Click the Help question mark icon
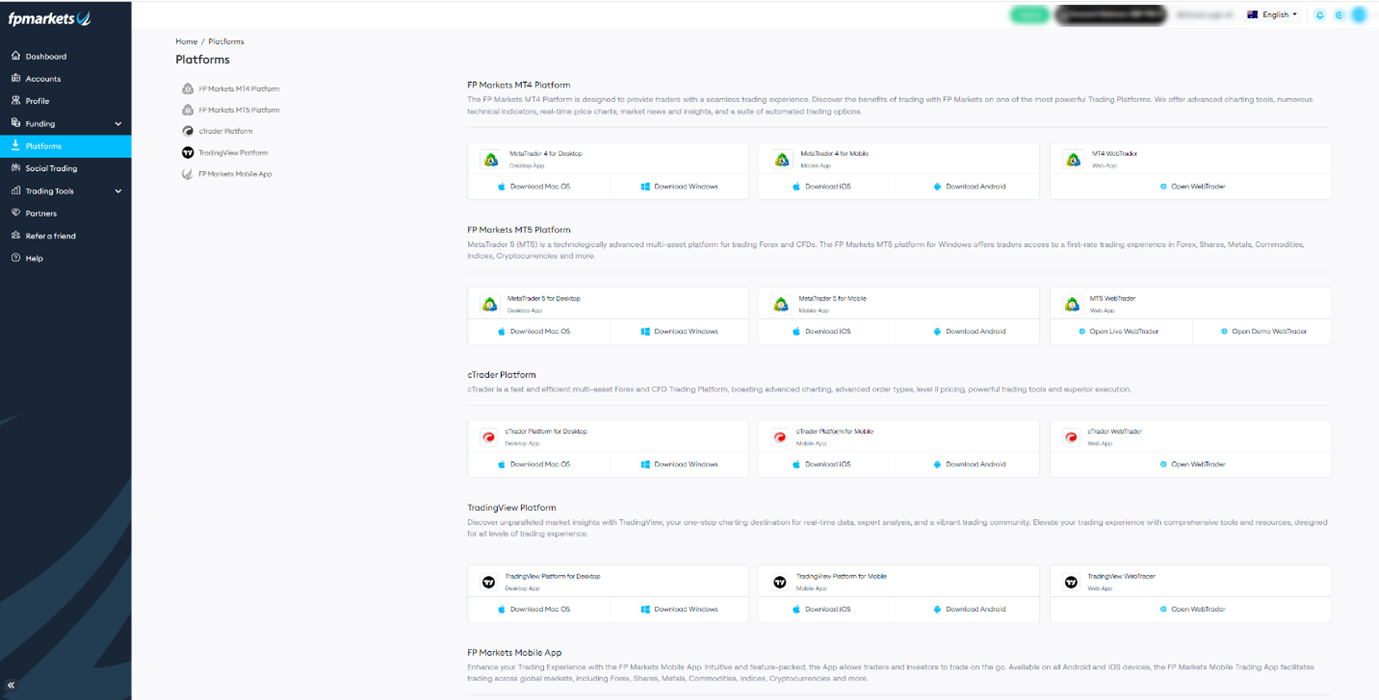 (16, 258)
